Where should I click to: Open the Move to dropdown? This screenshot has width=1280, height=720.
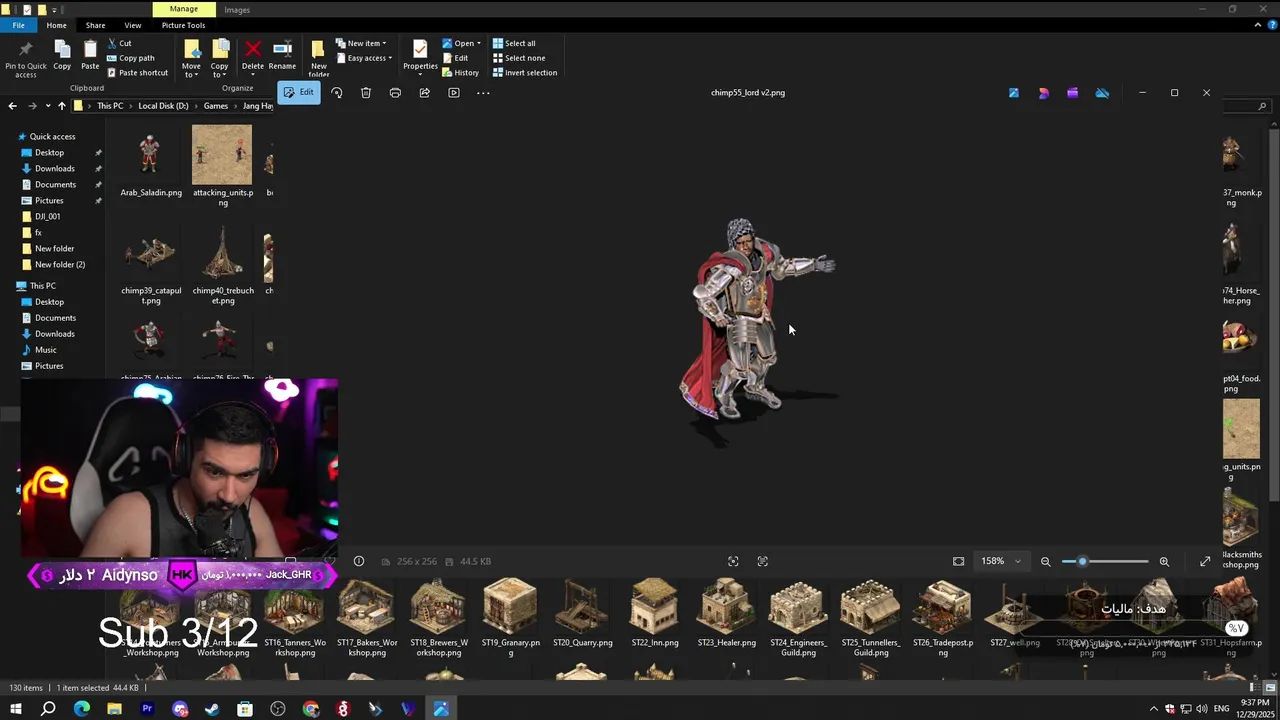191,58
